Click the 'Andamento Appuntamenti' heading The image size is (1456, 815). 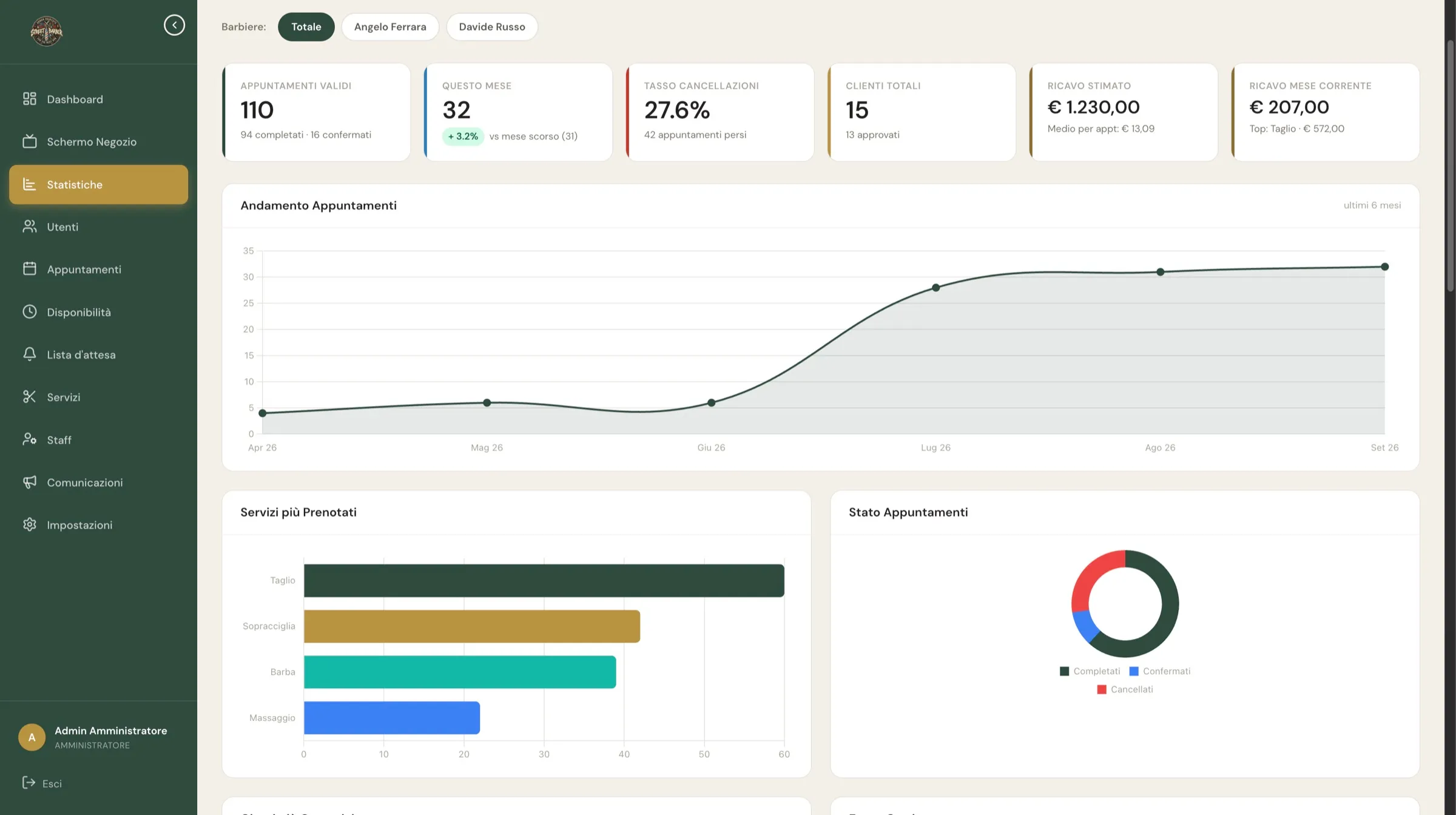click(318, 206)
